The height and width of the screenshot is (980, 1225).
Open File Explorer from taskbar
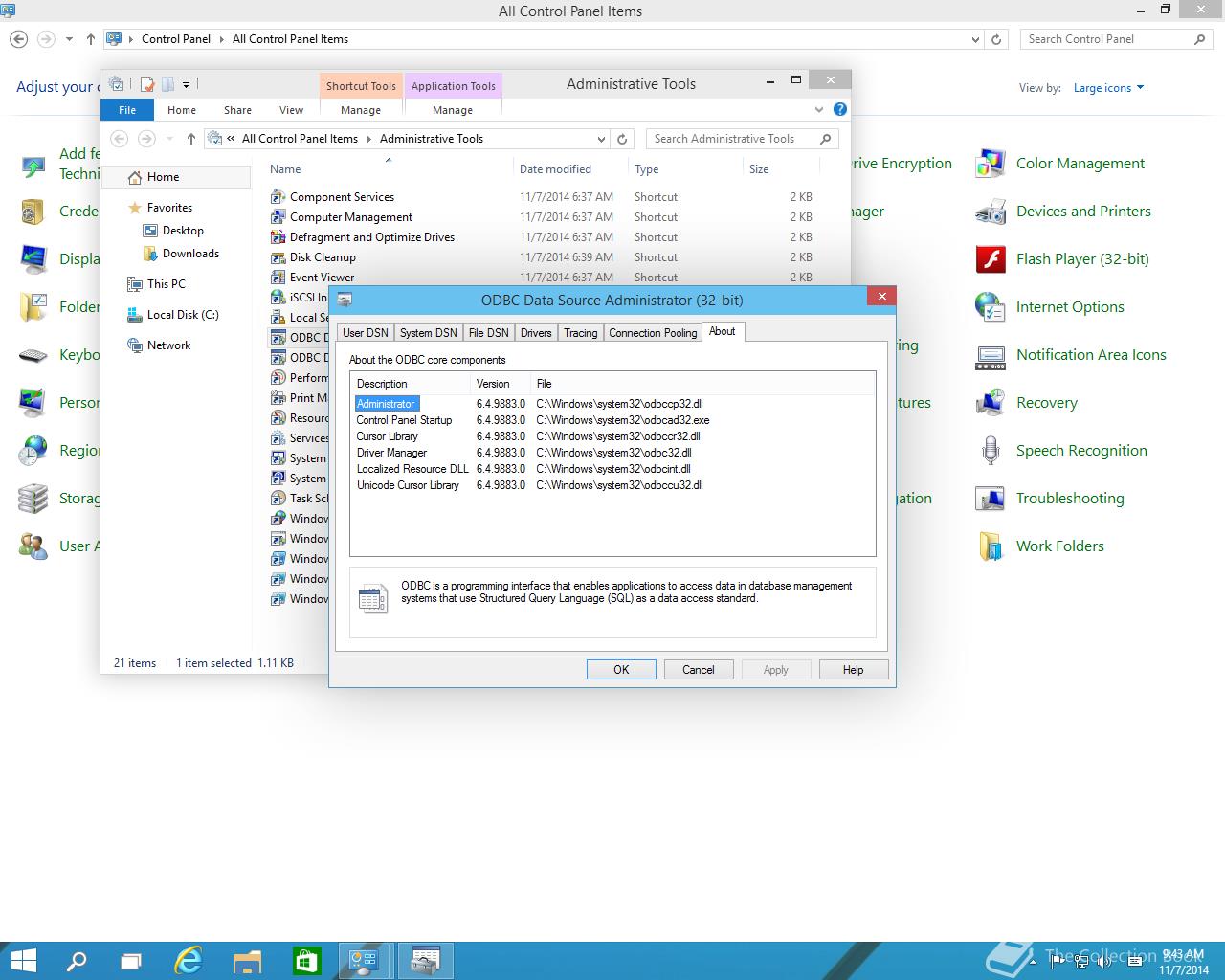[247, 961]
